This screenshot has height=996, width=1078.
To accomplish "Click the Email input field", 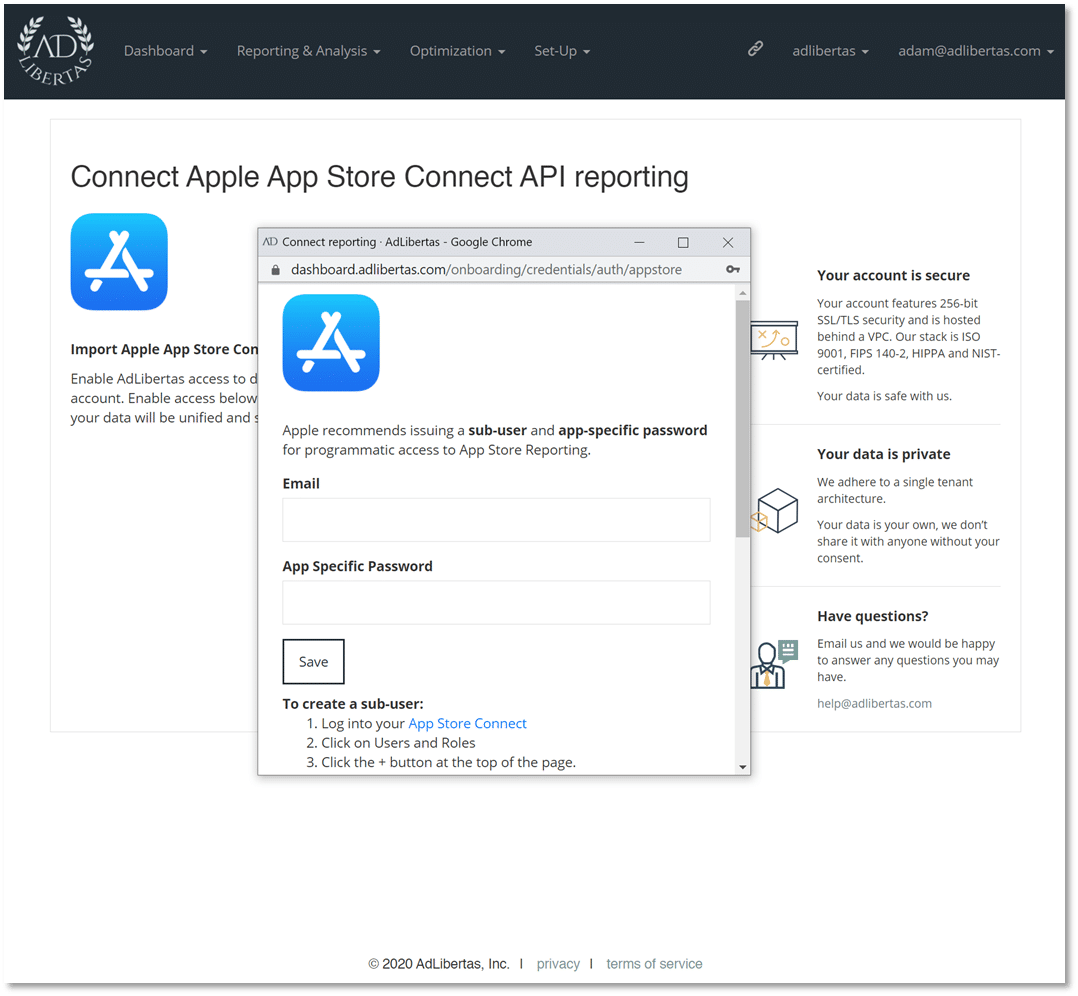I will 496,520.
